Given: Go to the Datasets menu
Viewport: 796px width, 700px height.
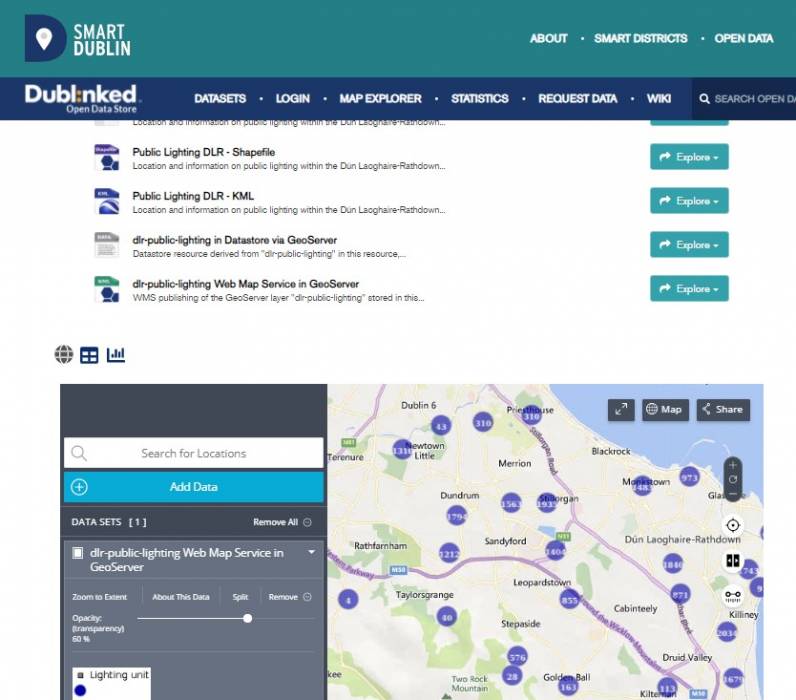Looking at the screenshot, I should pos(220,99).
